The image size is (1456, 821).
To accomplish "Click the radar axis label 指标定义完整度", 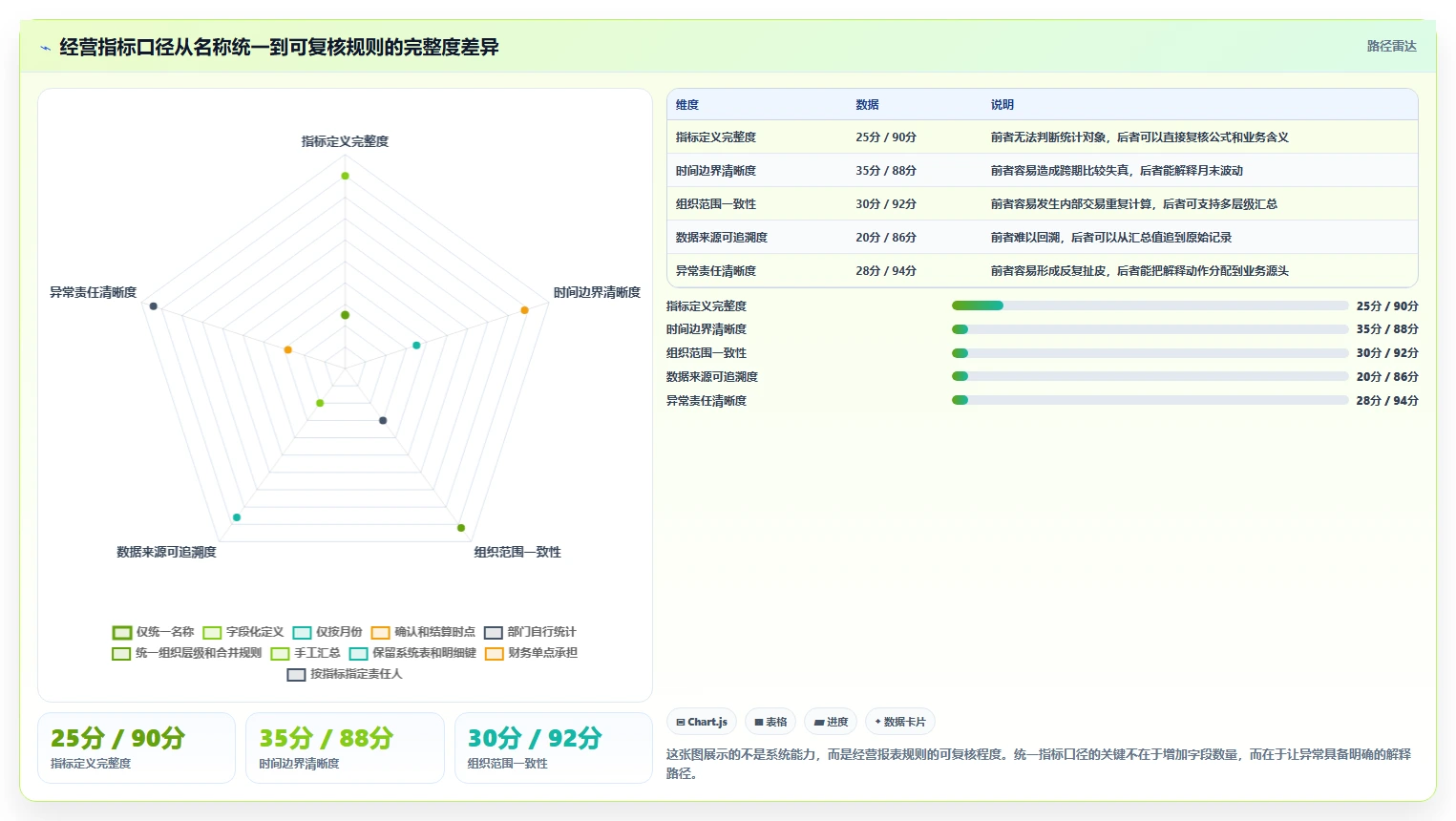I will [345, 141].
